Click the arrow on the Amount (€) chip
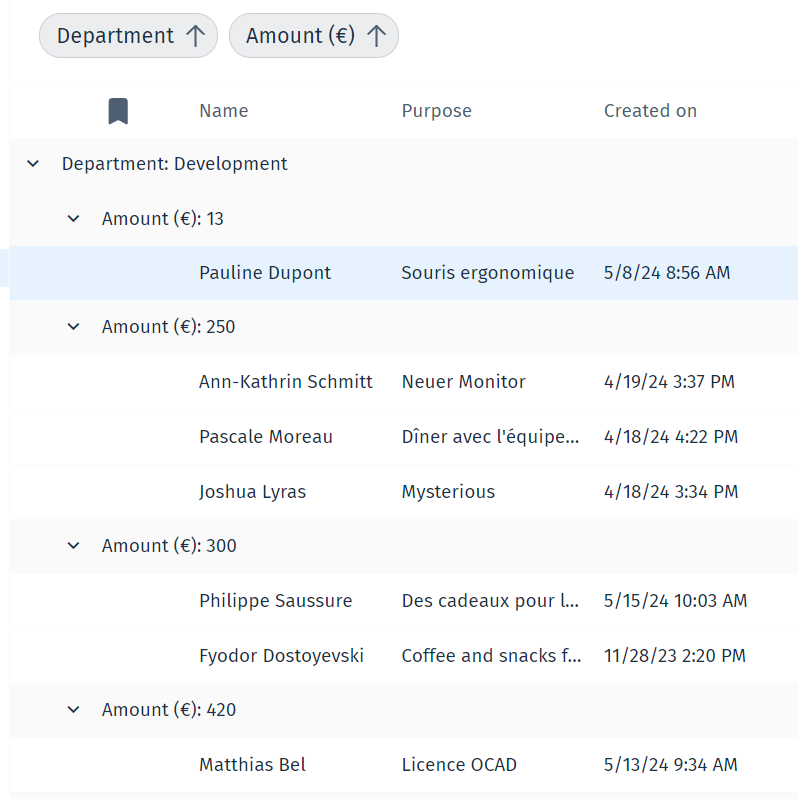 (376, 36)
